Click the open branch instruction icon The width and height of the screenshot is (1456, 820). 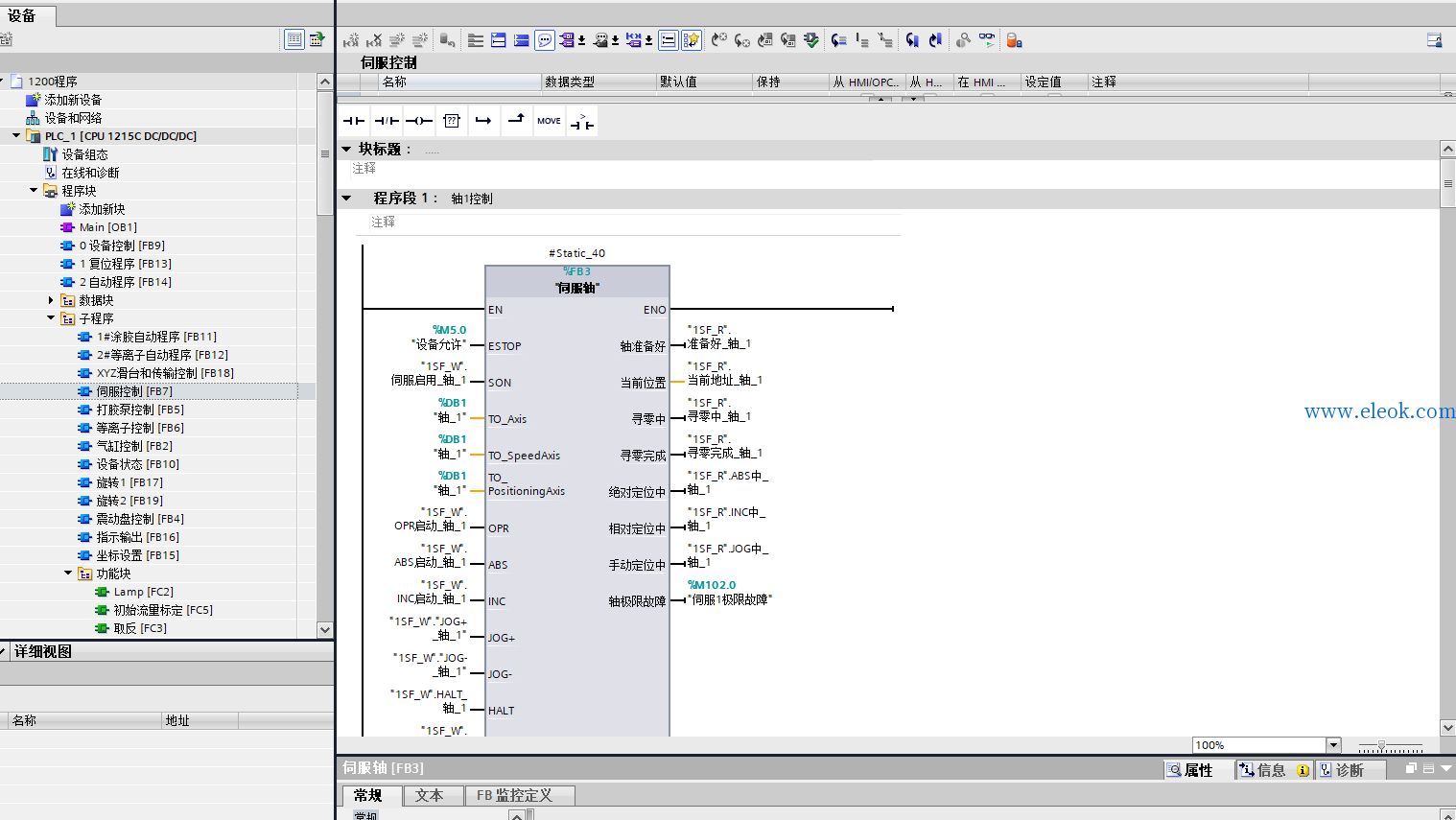point(483,121)
